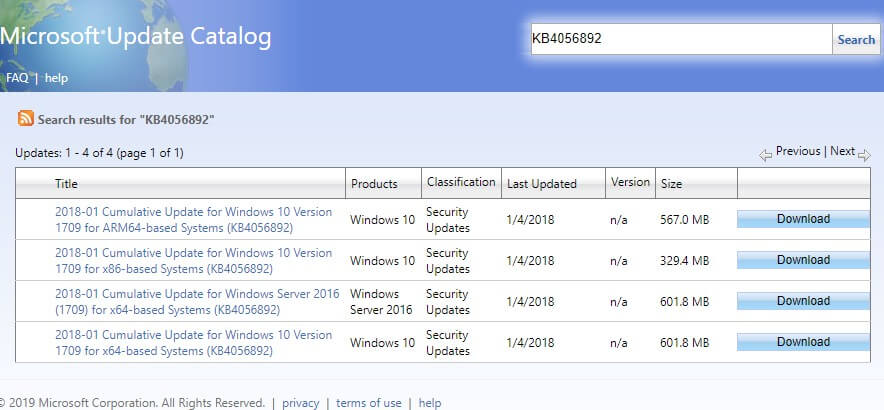Image resolution: width=884 pixels, height=410 pixels.
Task: Download the x86-based Systems update
Action: [803, 260]
